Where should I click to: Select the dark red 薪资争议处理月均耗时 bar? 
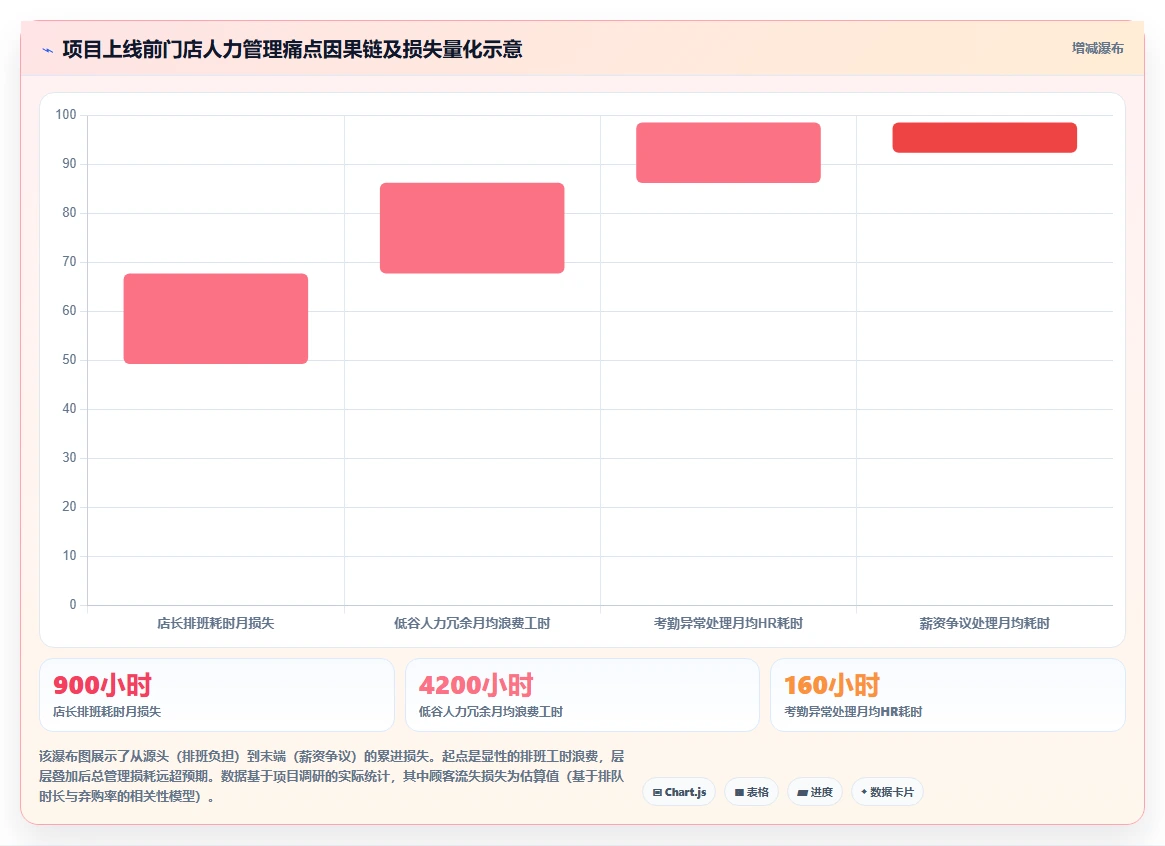click(984, 137)
